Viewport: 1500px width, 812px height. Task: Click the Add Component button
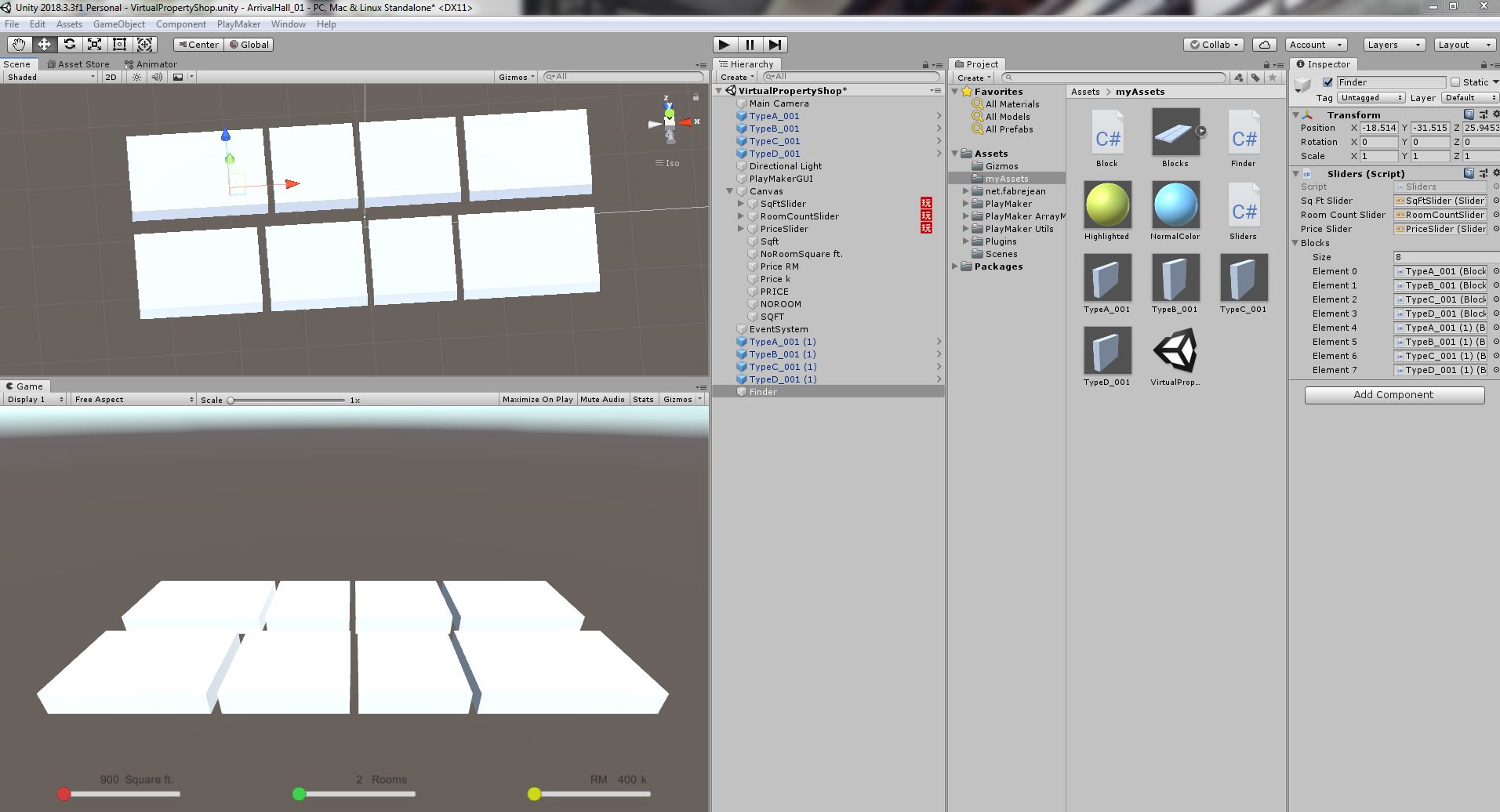pyautogui.click(x=1394, y=395)
